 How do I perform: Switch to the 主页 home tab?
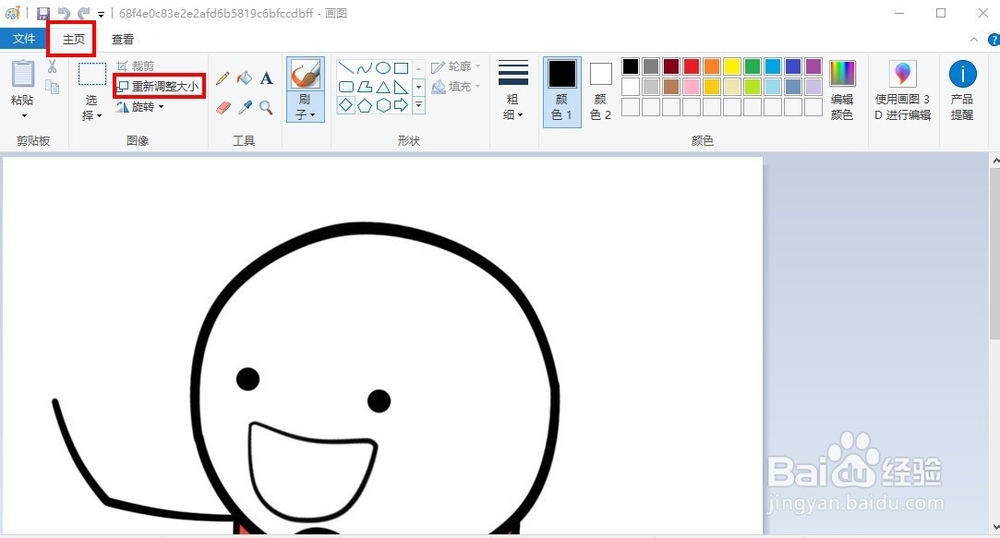[73, 39]
